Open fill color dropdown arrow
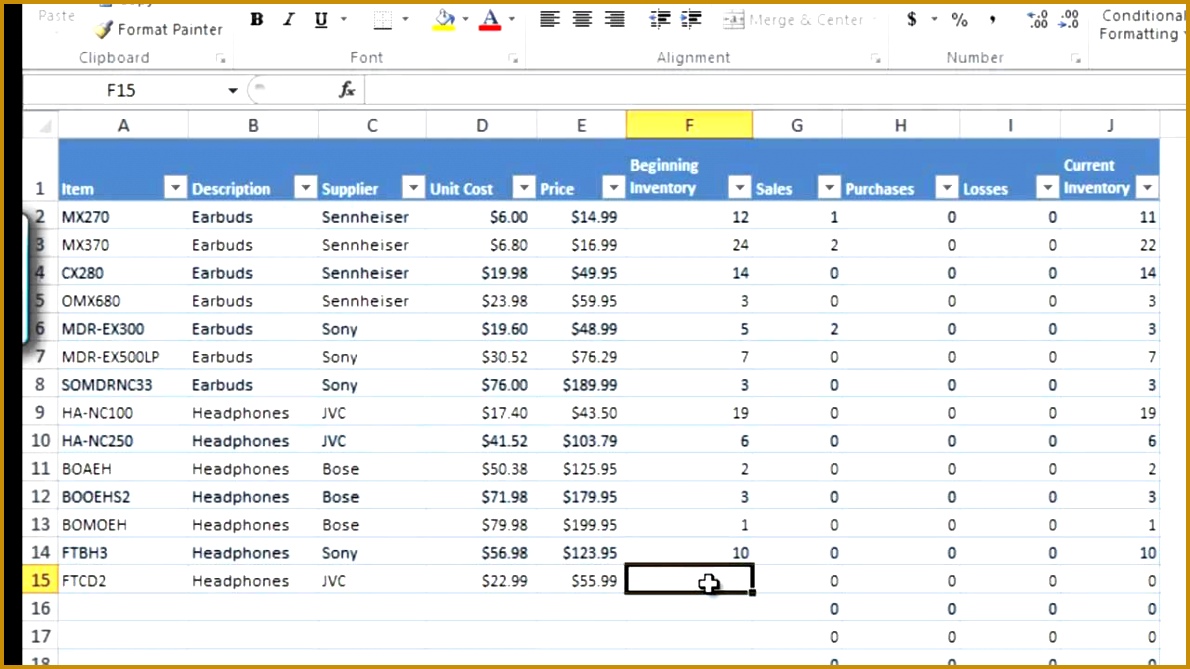 point(465,20)
